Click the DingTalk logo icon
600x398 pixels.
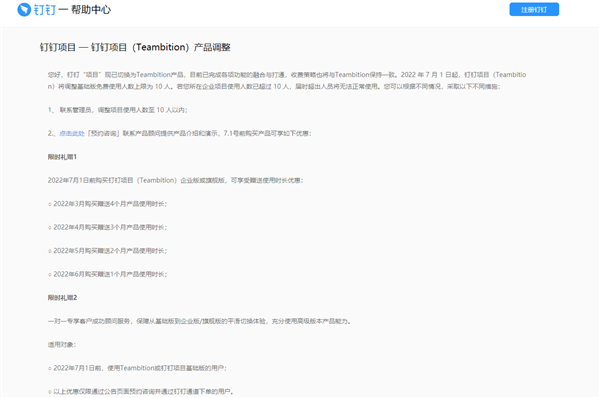[x=24, y=10]
